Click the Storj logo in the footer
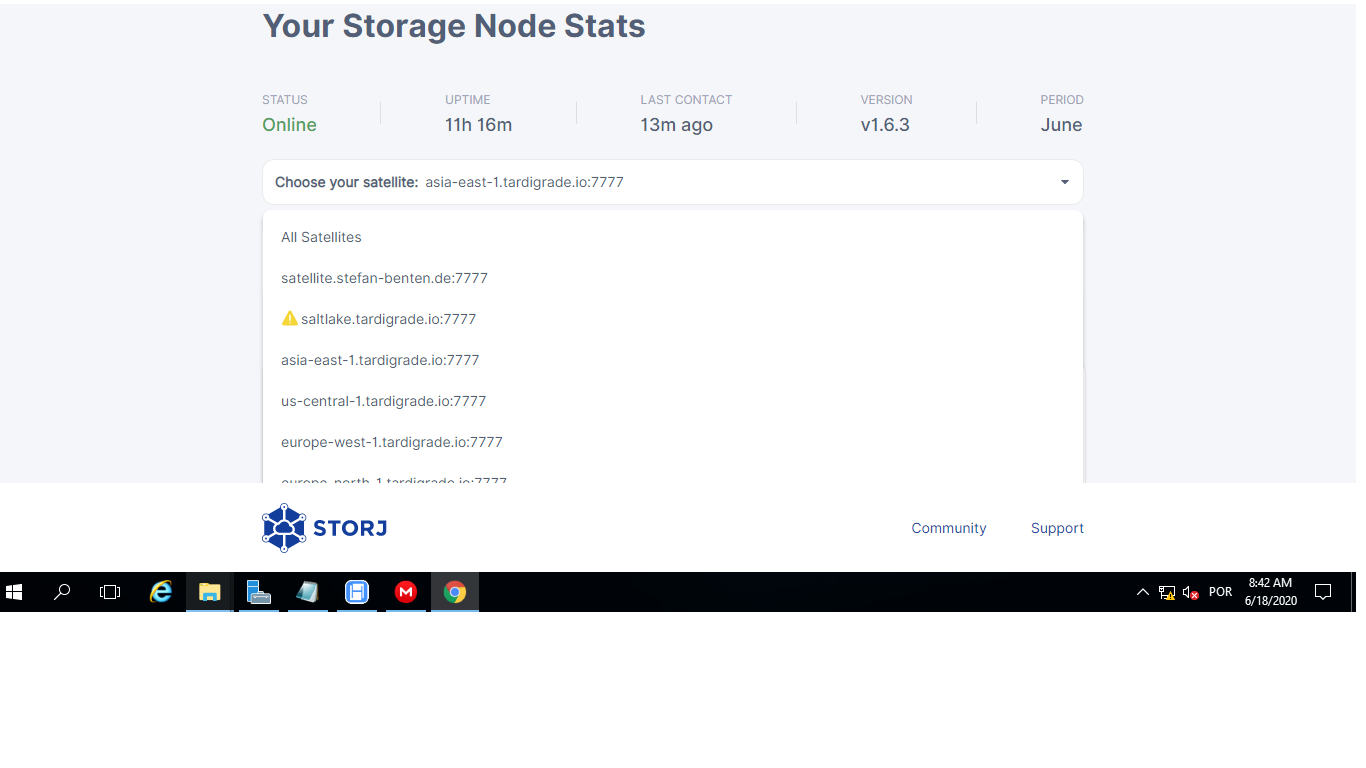Viewport: 1366px width, 768px height. (x=324, y=528)
